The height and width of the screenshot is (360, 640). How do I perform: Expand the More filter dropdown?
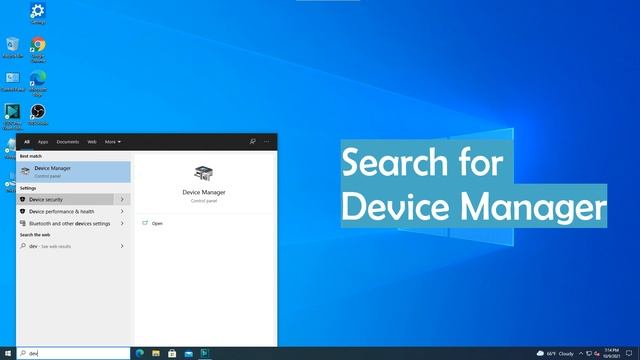[113, 142]
